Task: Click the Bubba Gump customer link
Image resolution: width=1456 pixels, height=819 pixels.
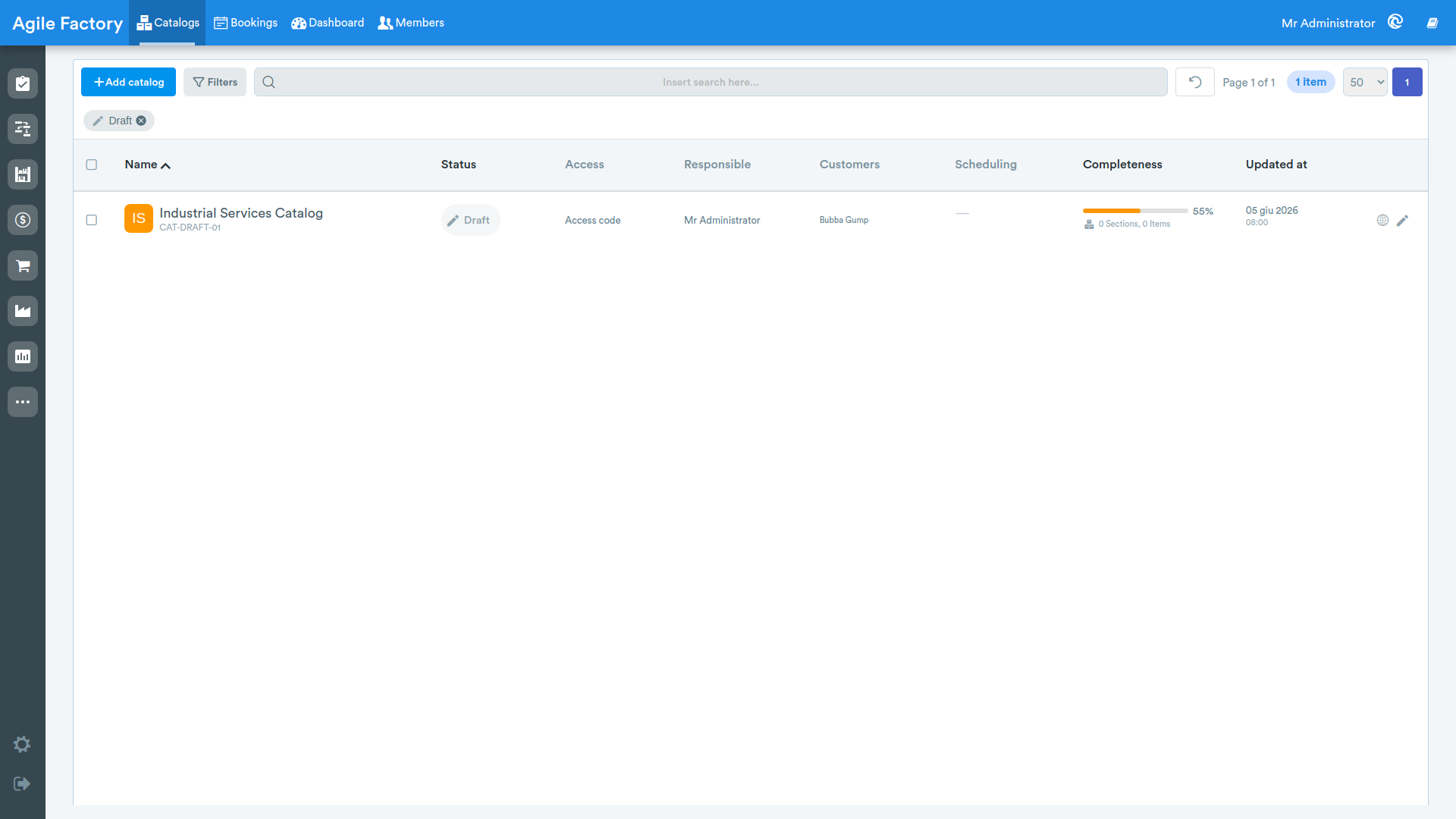Action: click(x=844, y=220)
